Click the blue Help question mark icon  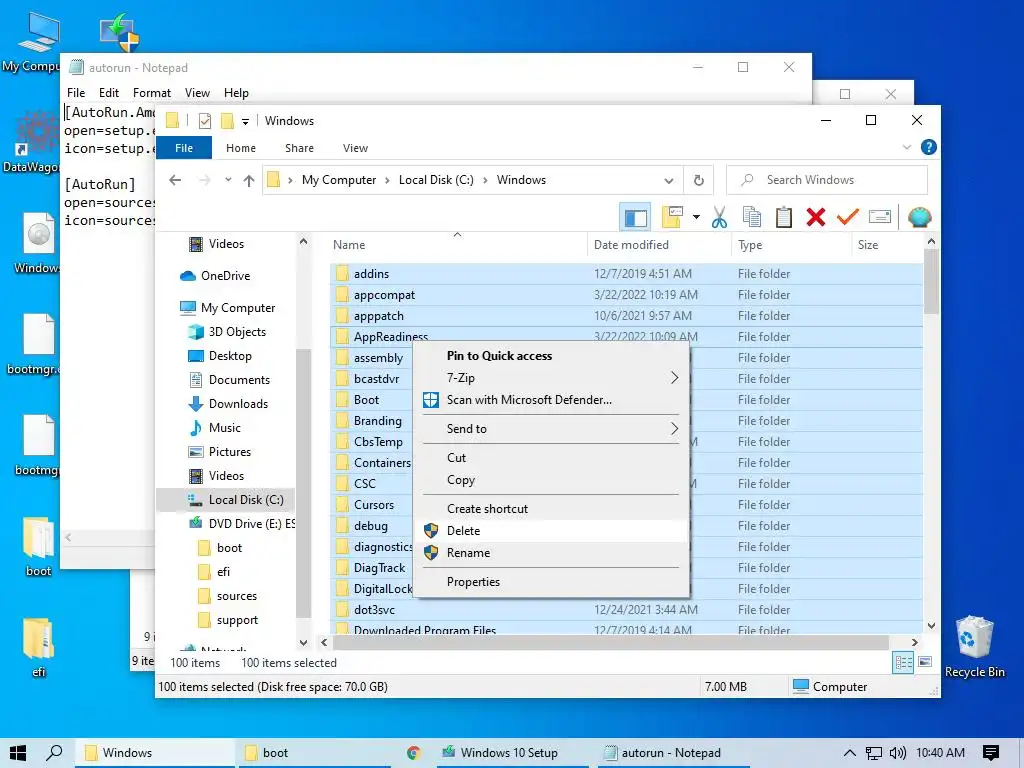(x=929, y=148)
